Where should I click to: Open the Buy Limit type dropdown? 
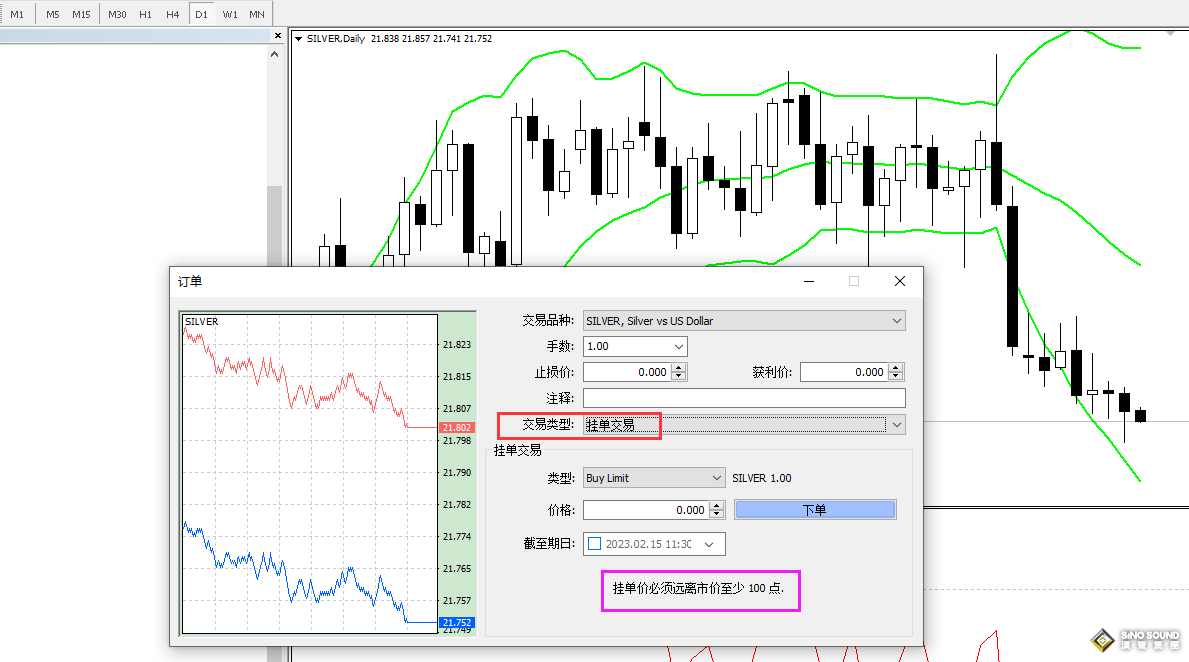[x=716, y=478]
